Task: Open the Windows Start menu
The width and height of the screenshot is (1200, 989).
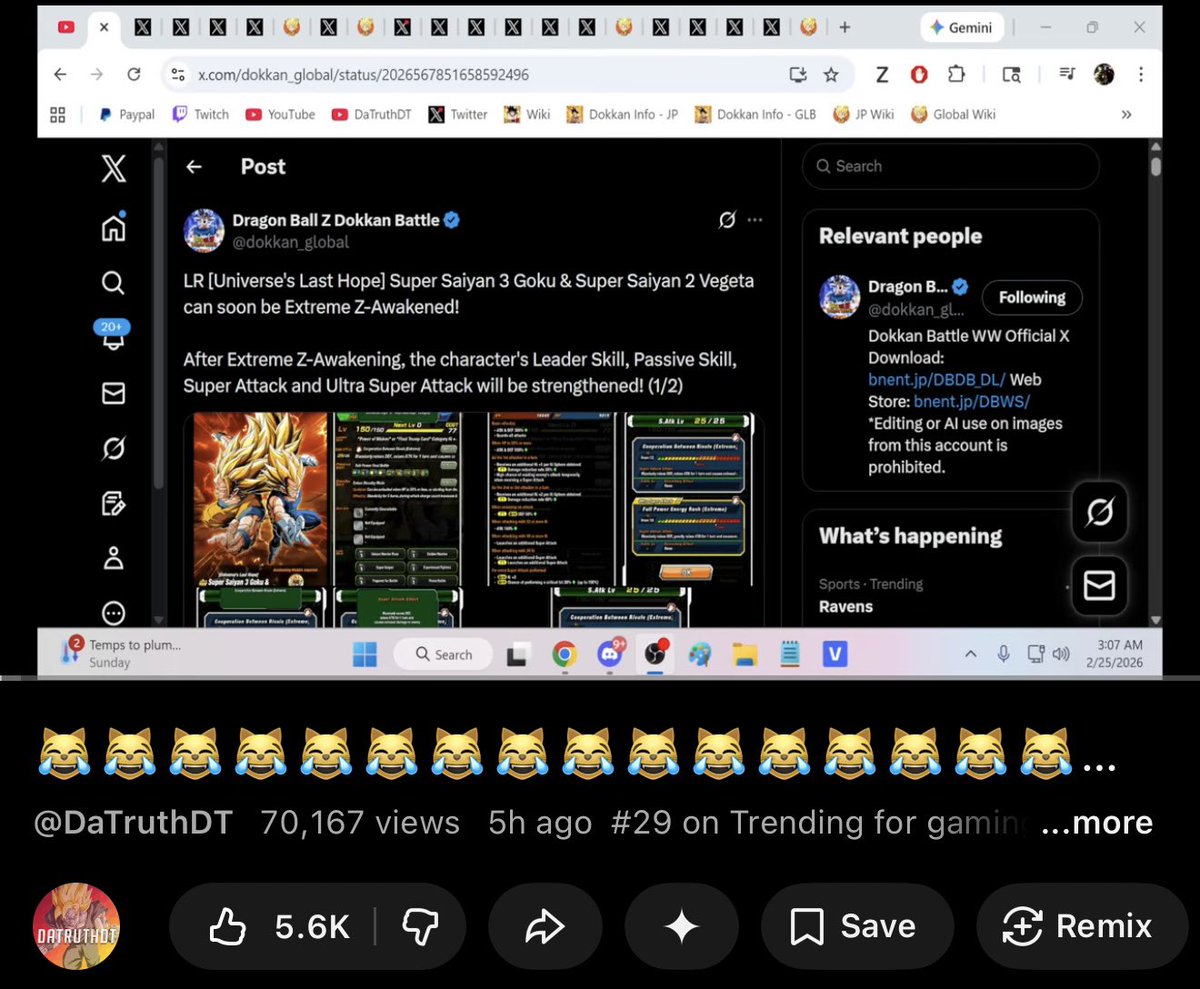Action: (364, 654)
